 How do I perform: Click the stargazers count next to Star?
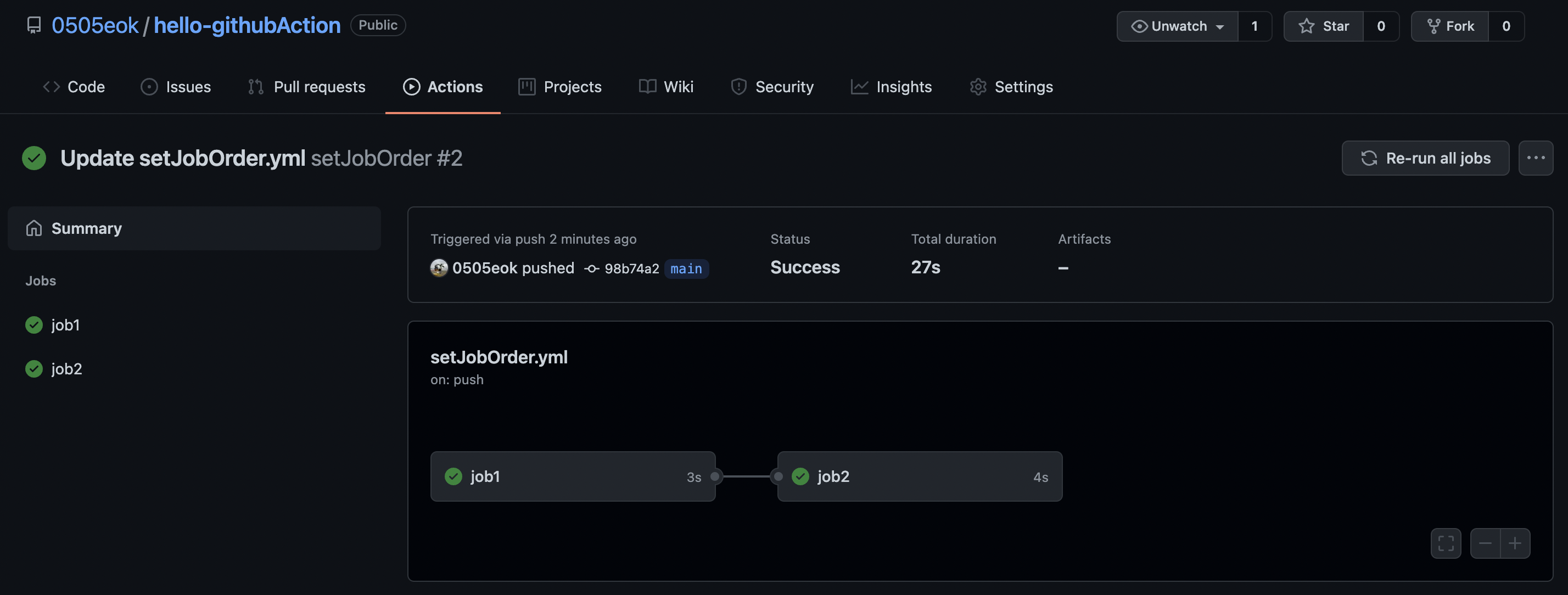coord(1381,26)
